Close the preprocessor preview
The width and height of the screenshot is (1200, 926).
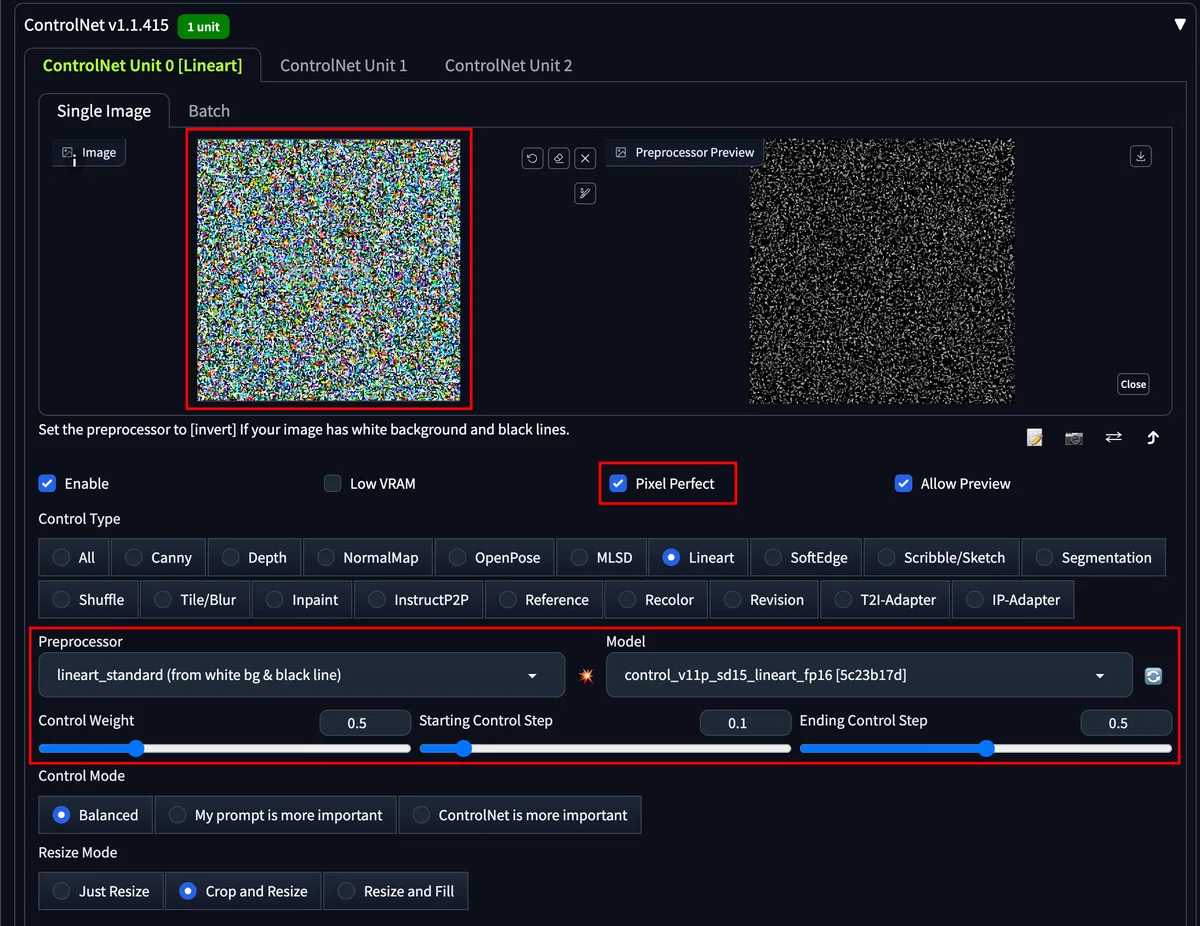pyautogui.click(x=1133, y=384)
